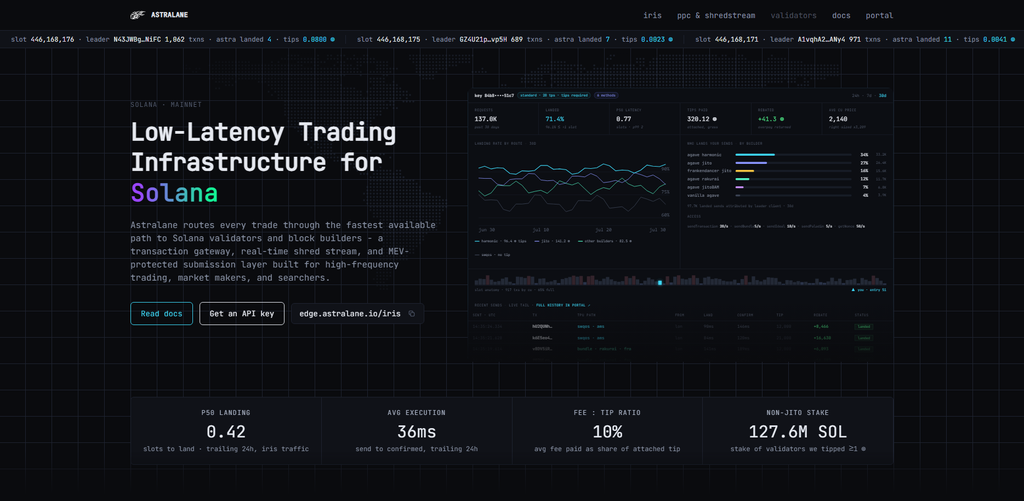Open the iris nav item
Screen dimensions: 1024x501
click(652, 15)
